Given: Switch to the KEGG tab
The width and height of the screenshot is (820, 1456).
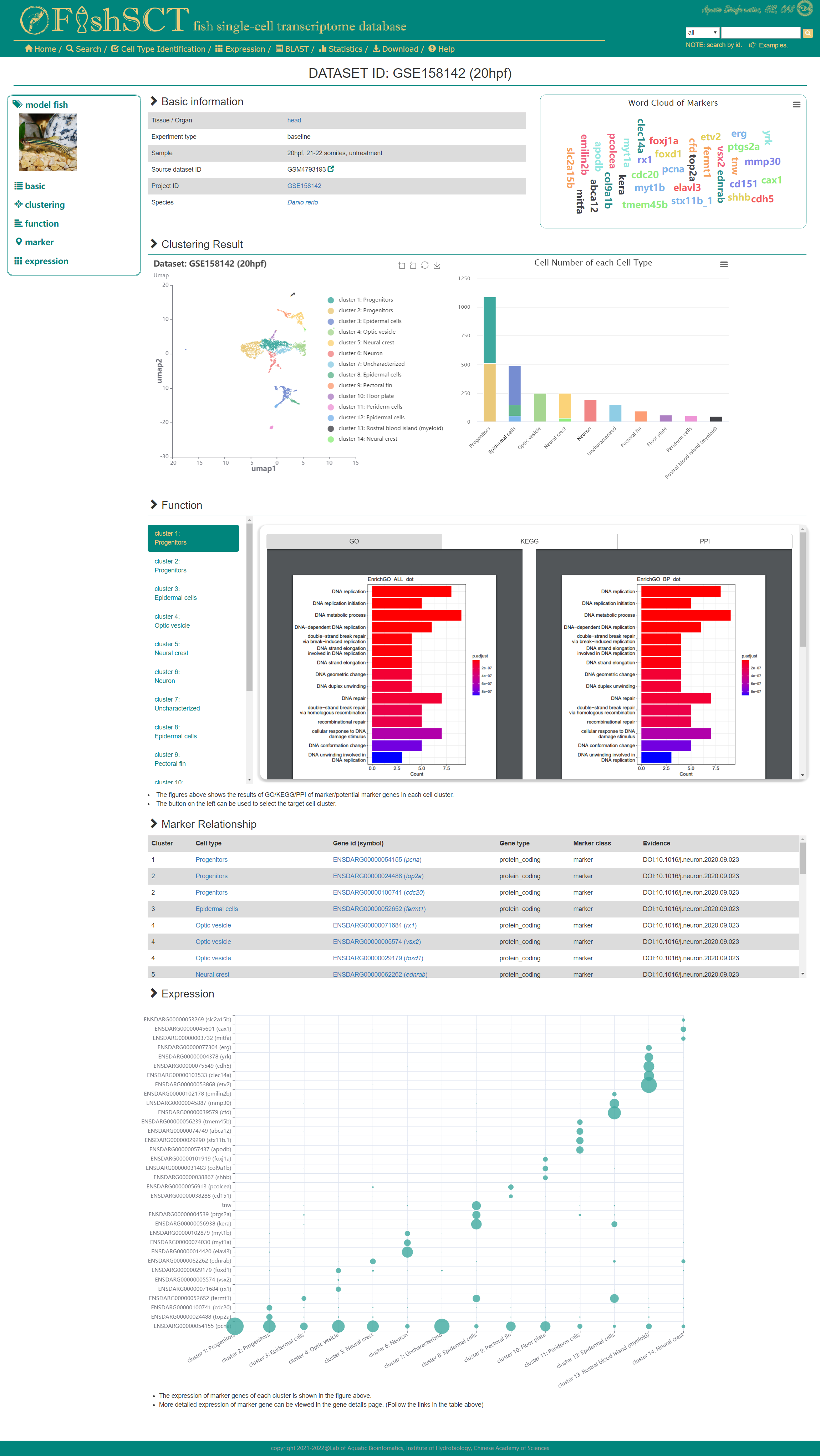Looking at the screenshot, I should 529,541.
